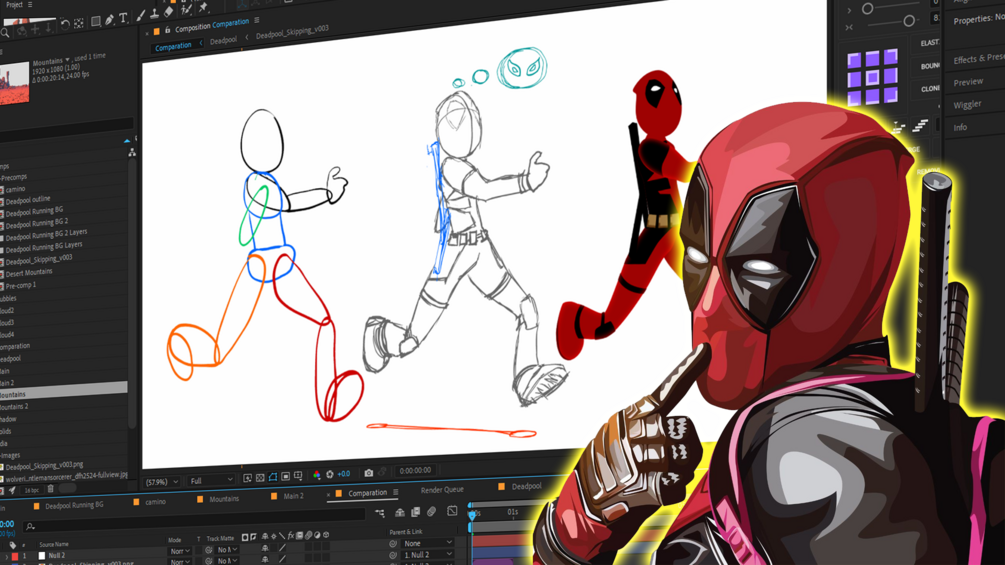This screenshot has height=565, width=1005.
Task: Click the Parent pick whip for Null 2
Action: coord(392,544)
